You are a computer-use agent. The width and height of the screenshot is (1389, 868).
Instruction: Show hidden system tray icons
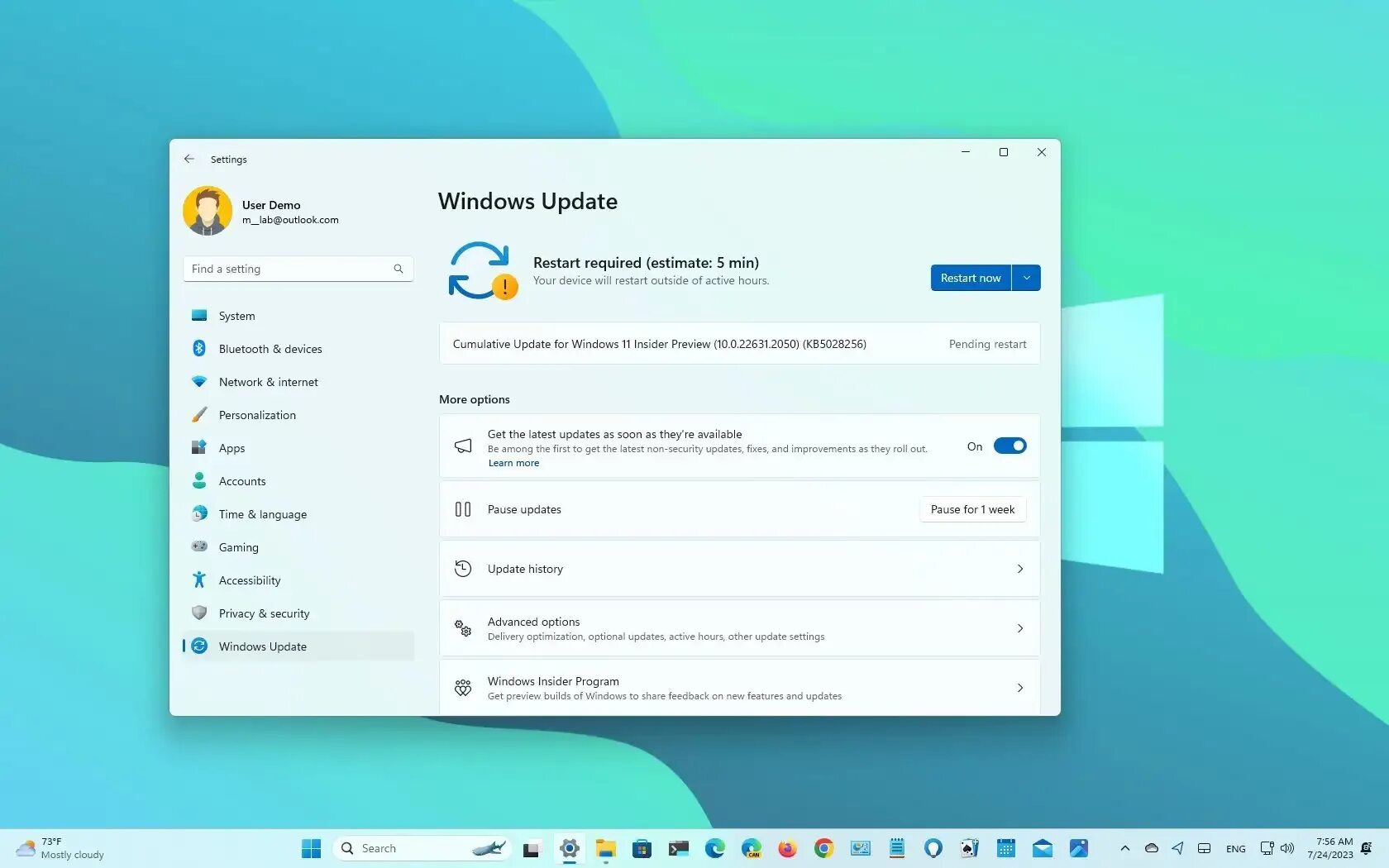(1124, 848)
